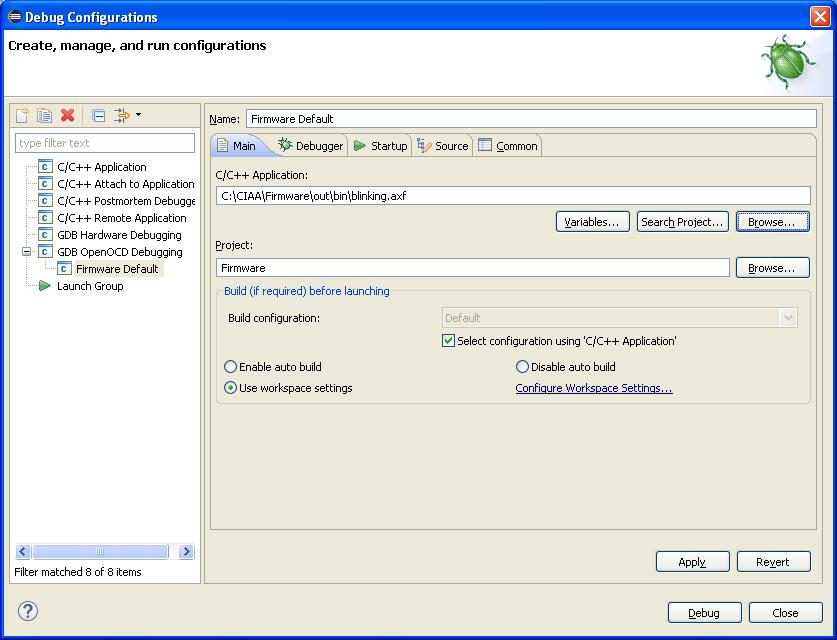The image size is (837, 640).
Task: Switch to the Source tab
Action: tap(443, 146)
